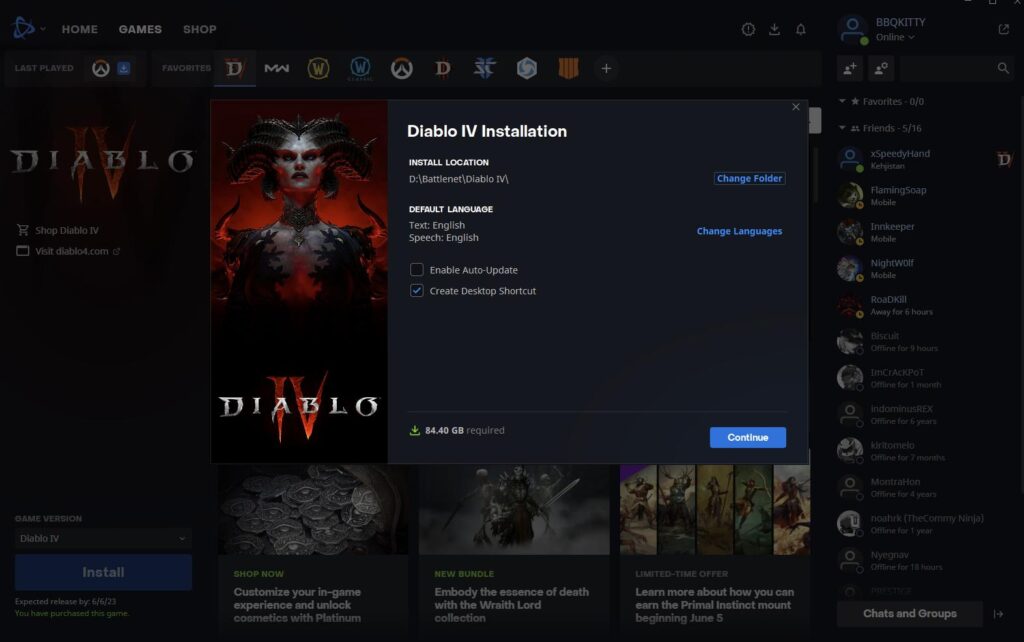Visit diablo4.com link
1024x642 pixels.
pos(68,251)
